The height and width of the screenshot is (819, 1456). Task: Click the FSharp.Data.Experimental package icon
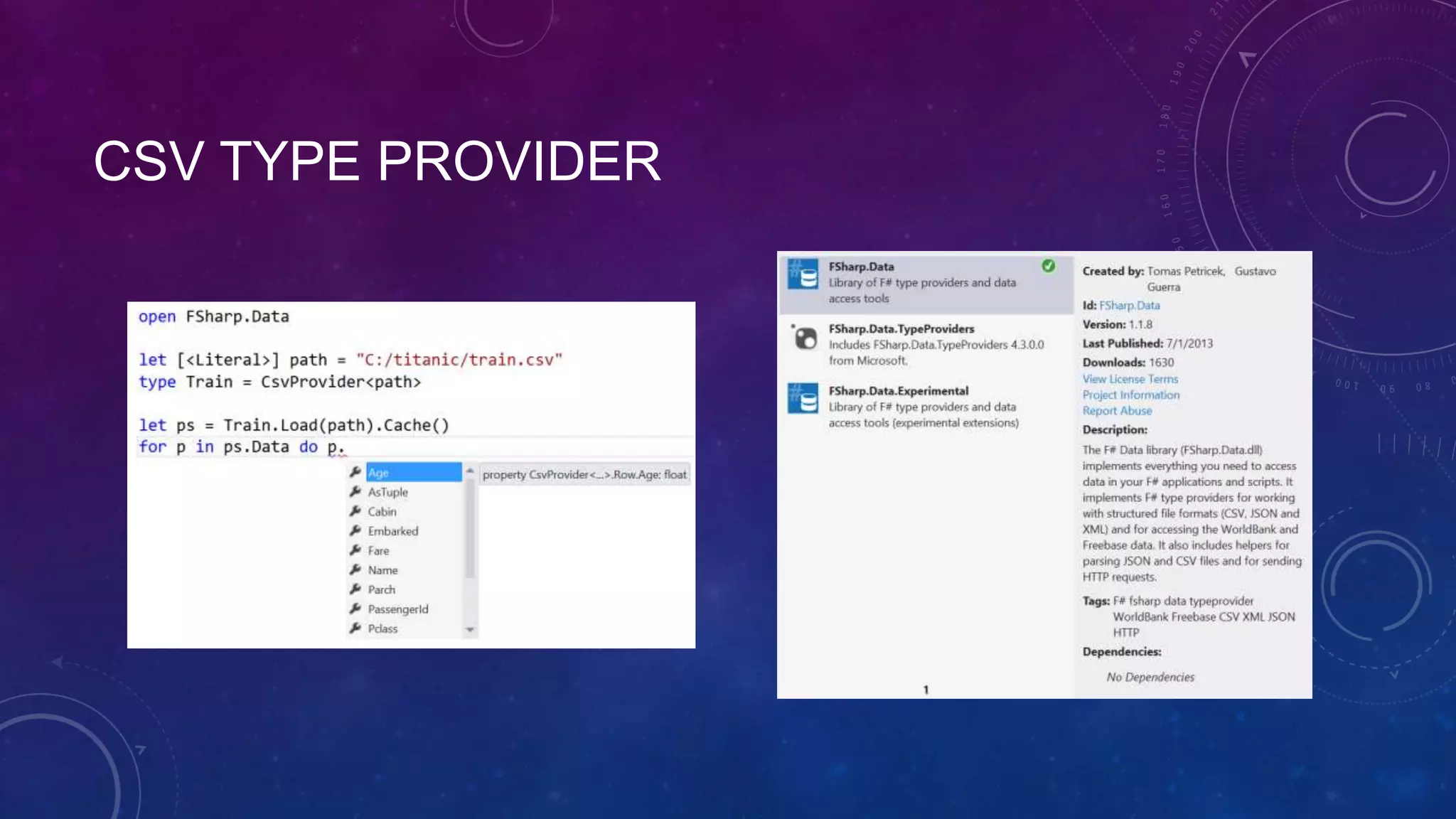[803, 399]
